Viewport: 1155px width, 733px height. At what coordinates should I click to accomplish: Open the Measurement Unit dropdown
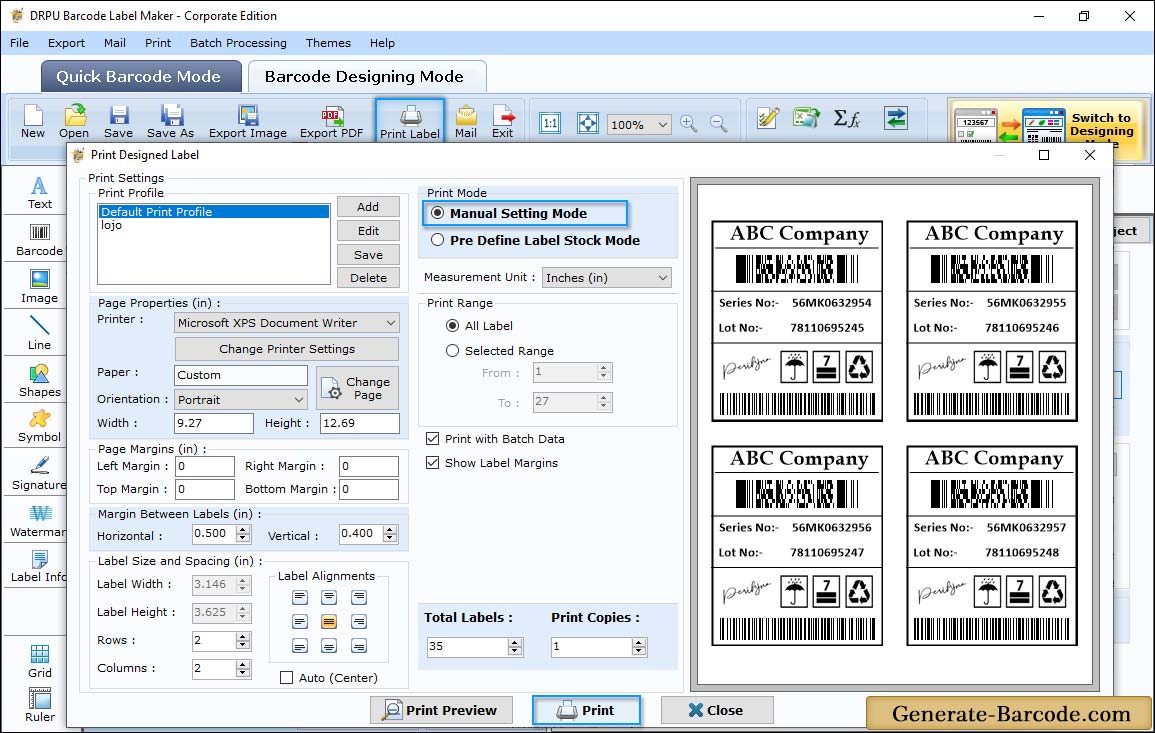coord(662,278)
